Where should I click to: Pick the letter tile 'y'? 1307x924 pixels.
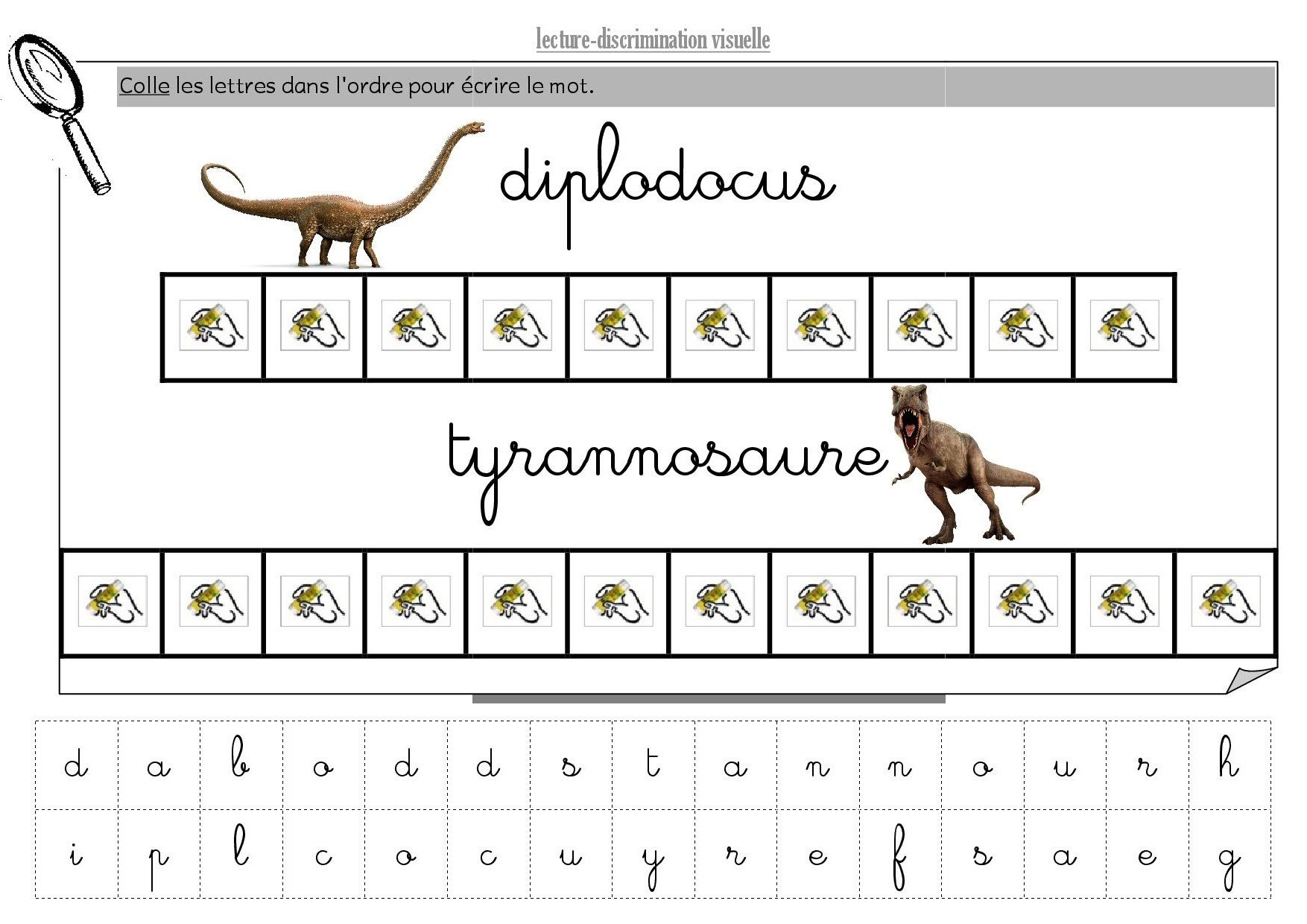(x=653, y=853)
